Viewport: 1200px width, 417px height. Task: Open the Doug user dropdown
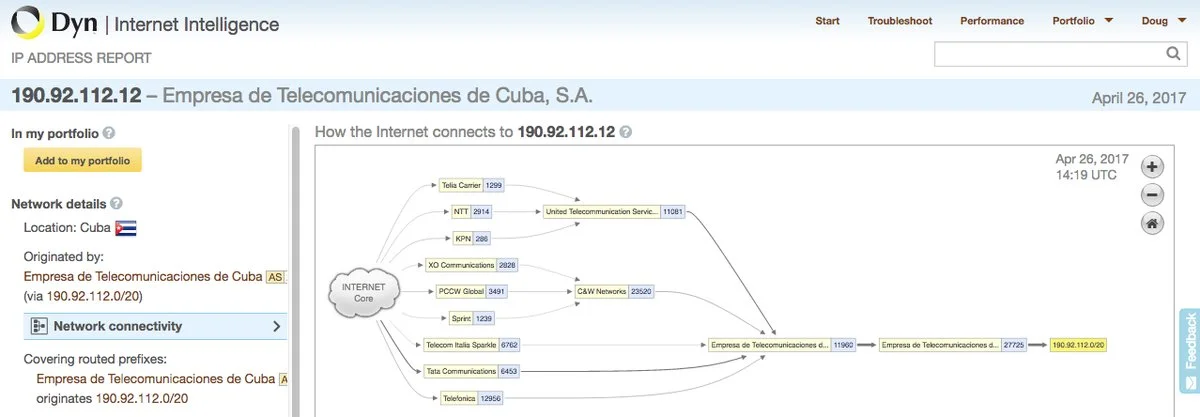coord(1163,21)
